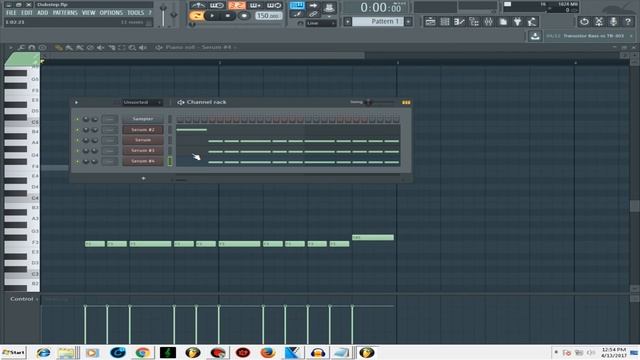Open the Unsorted channel filter dropdown
This screenshot has width=640, height=360.
(x=142, y=102)
